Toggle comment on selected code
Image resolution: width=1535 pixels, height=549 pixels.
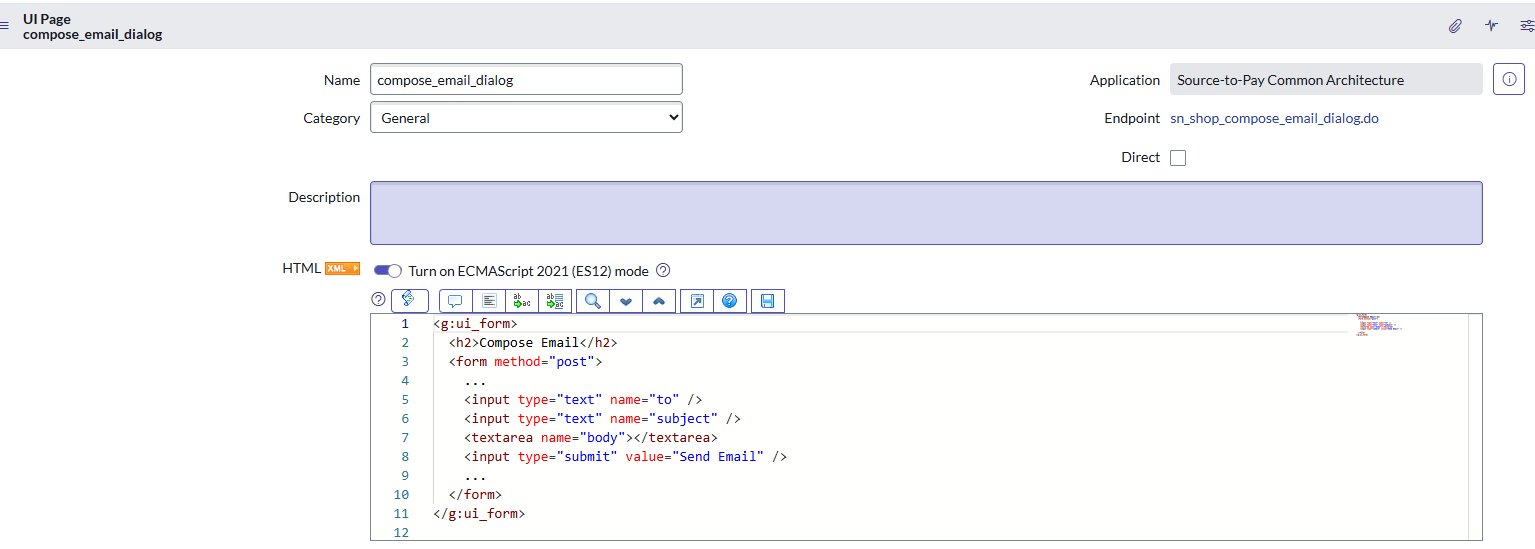455,300
